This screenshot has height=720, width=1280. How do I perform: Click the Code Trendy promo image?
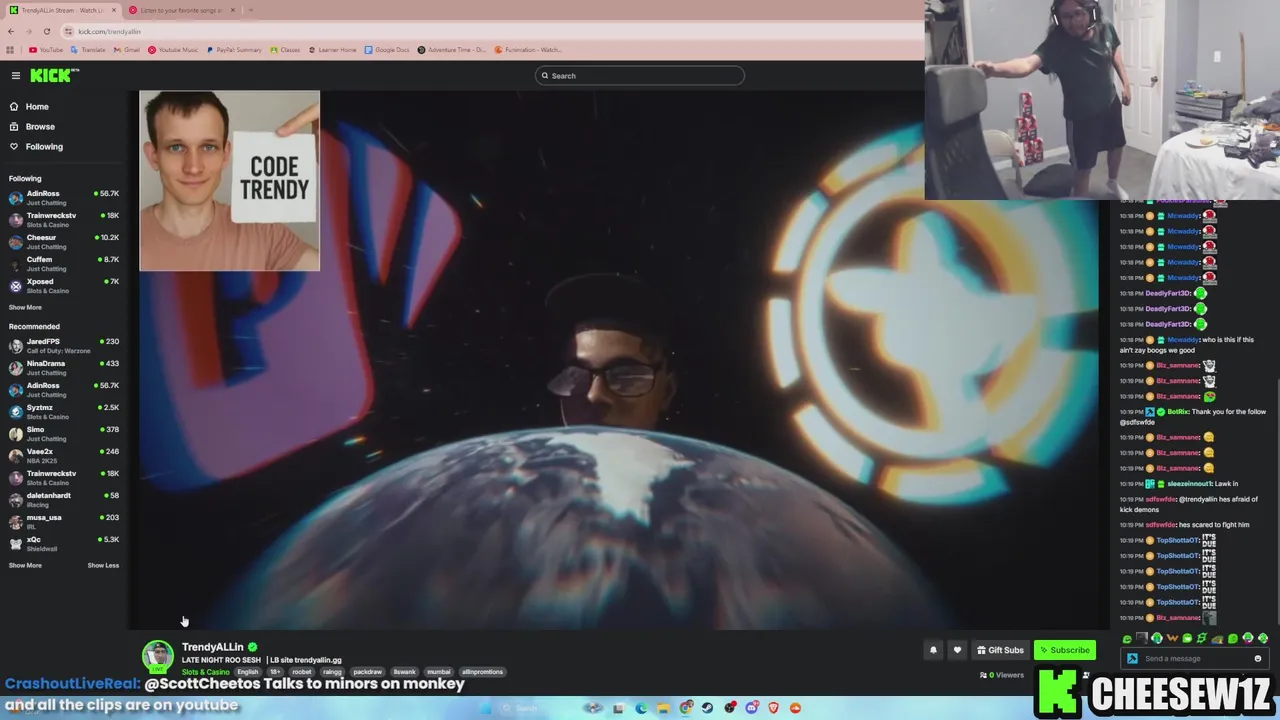click(230, 181)
